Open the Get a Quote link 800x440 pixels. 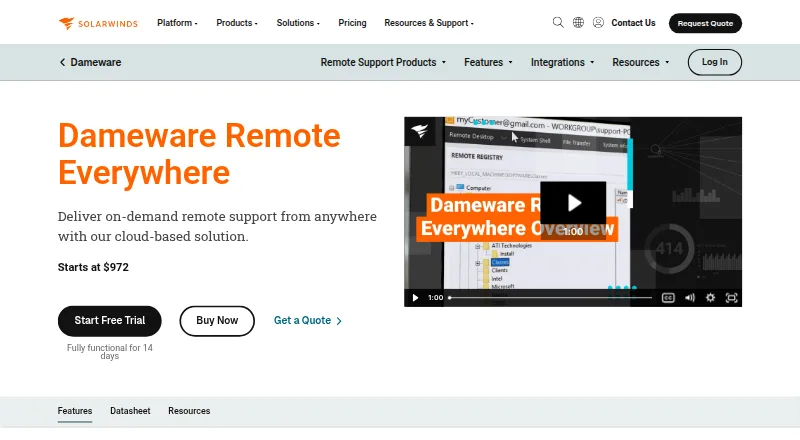pos(308,321)
